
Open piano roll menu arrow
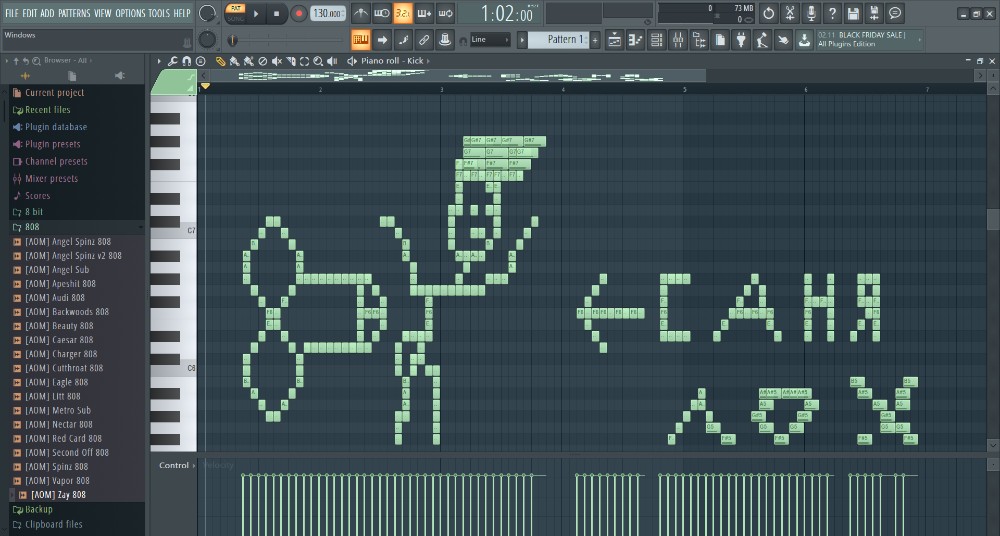(x=159, y=61)
